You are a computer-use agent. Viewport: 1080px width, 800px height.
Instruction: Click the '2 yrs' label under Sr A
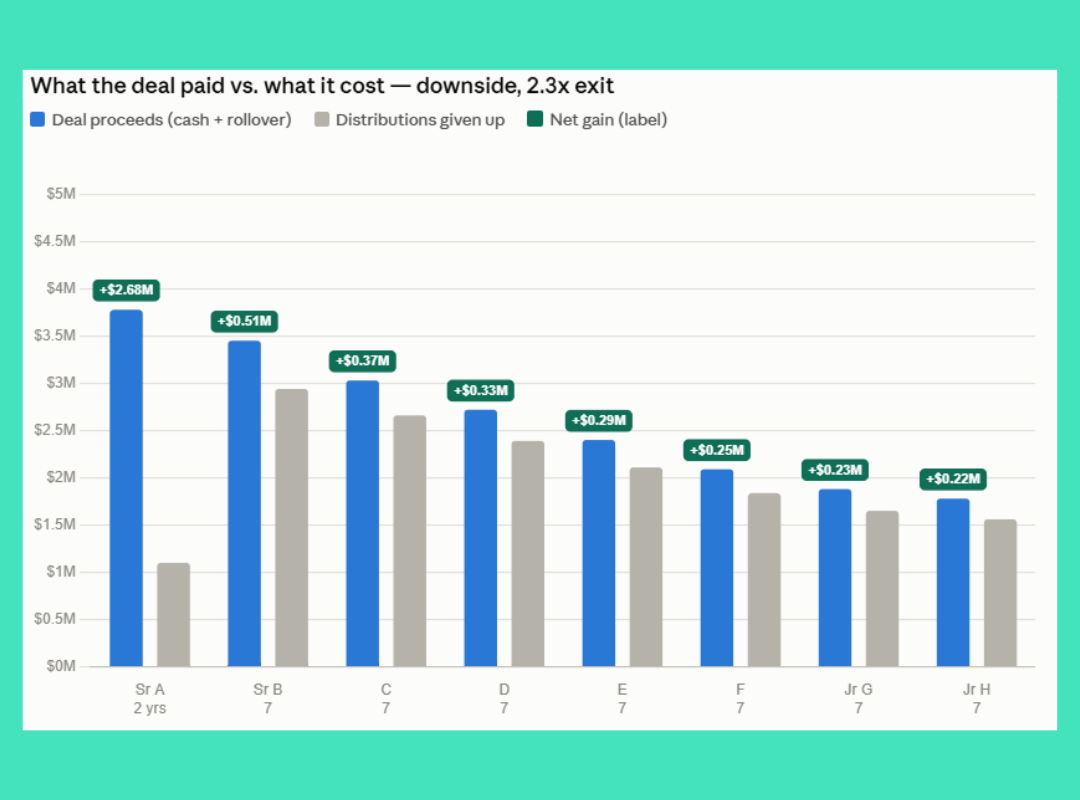pyautogui.click(x=150, y=708)
